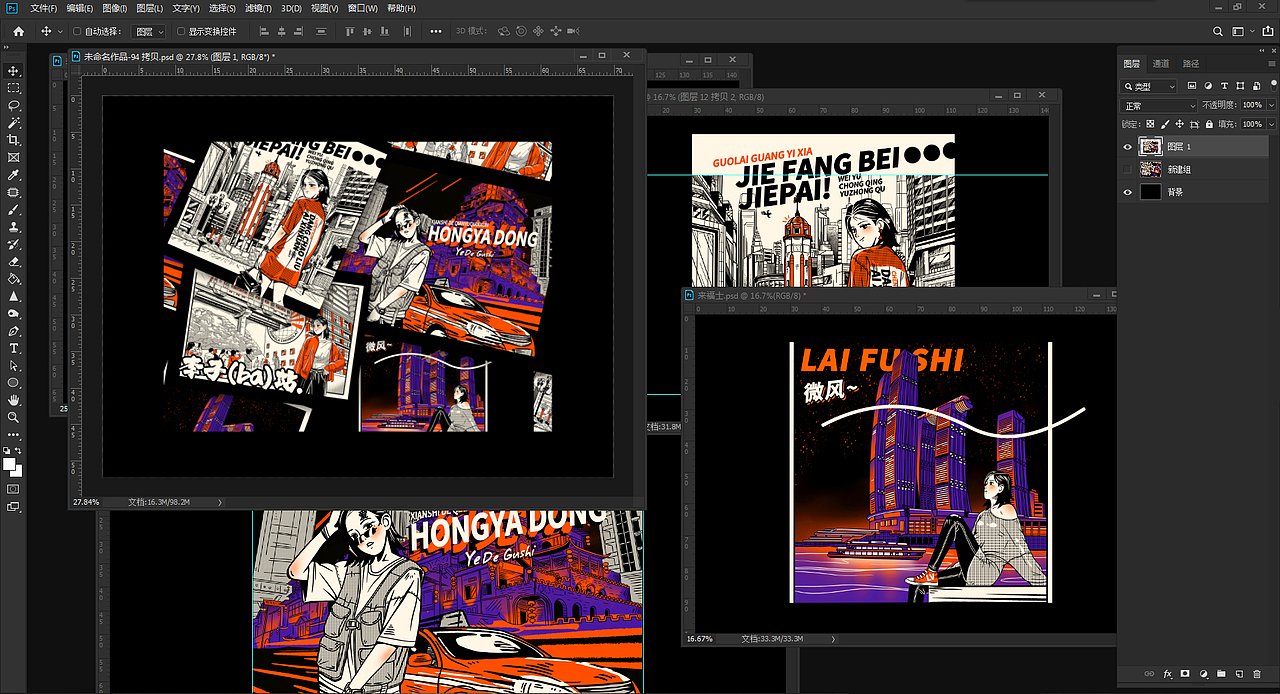Screen dimensions: 1280x694
Task: Toggle the lock all padlock icon
Action: click(1209, 124)
